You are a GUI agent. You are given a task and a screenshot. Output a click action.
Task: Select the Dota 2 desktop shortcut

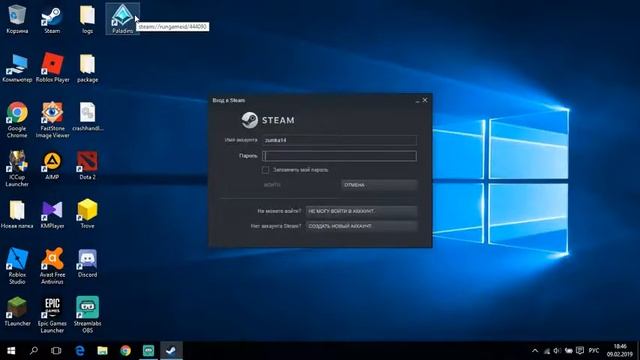coord(87,165)
